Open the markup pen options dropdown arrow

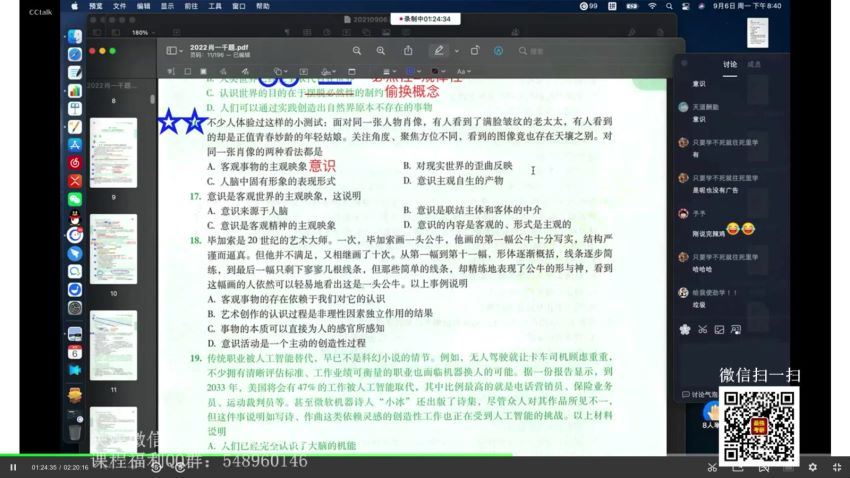pyautogui.click(x=456, y=50)
